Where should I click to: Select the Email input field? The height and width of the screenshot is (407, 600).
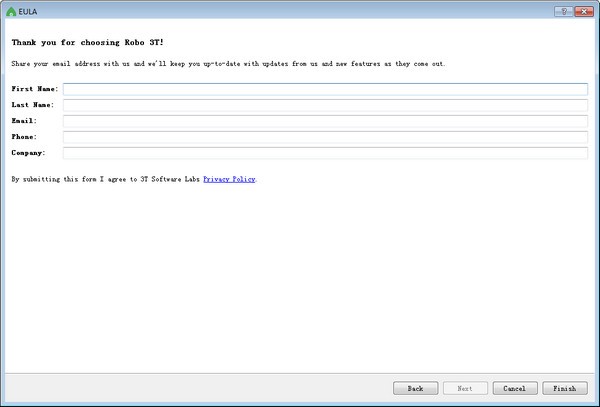click(325, 121)
